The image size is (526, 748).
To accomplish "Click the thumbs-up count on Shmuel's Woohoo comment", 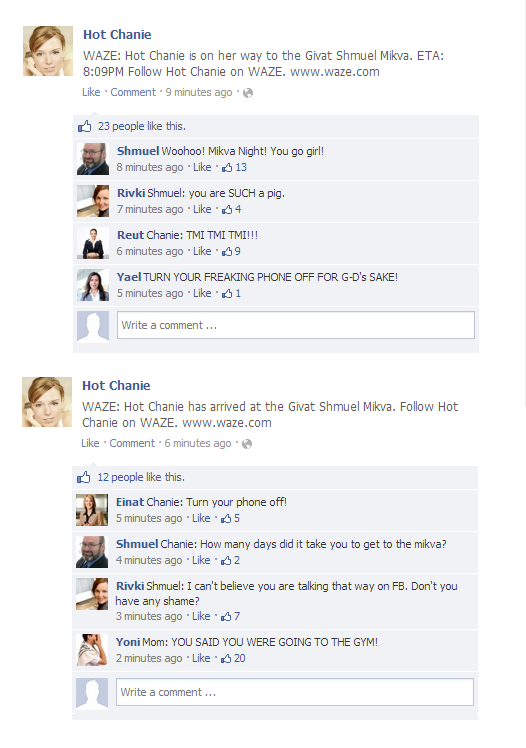I will pos(234,167).
